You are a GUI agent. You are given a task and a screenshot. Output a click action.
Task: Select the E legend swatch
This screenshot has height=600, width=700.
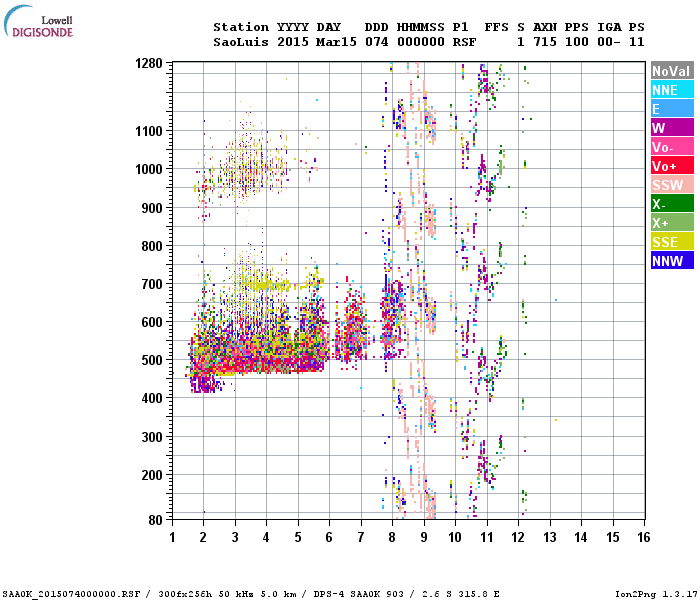coord(672,109)
